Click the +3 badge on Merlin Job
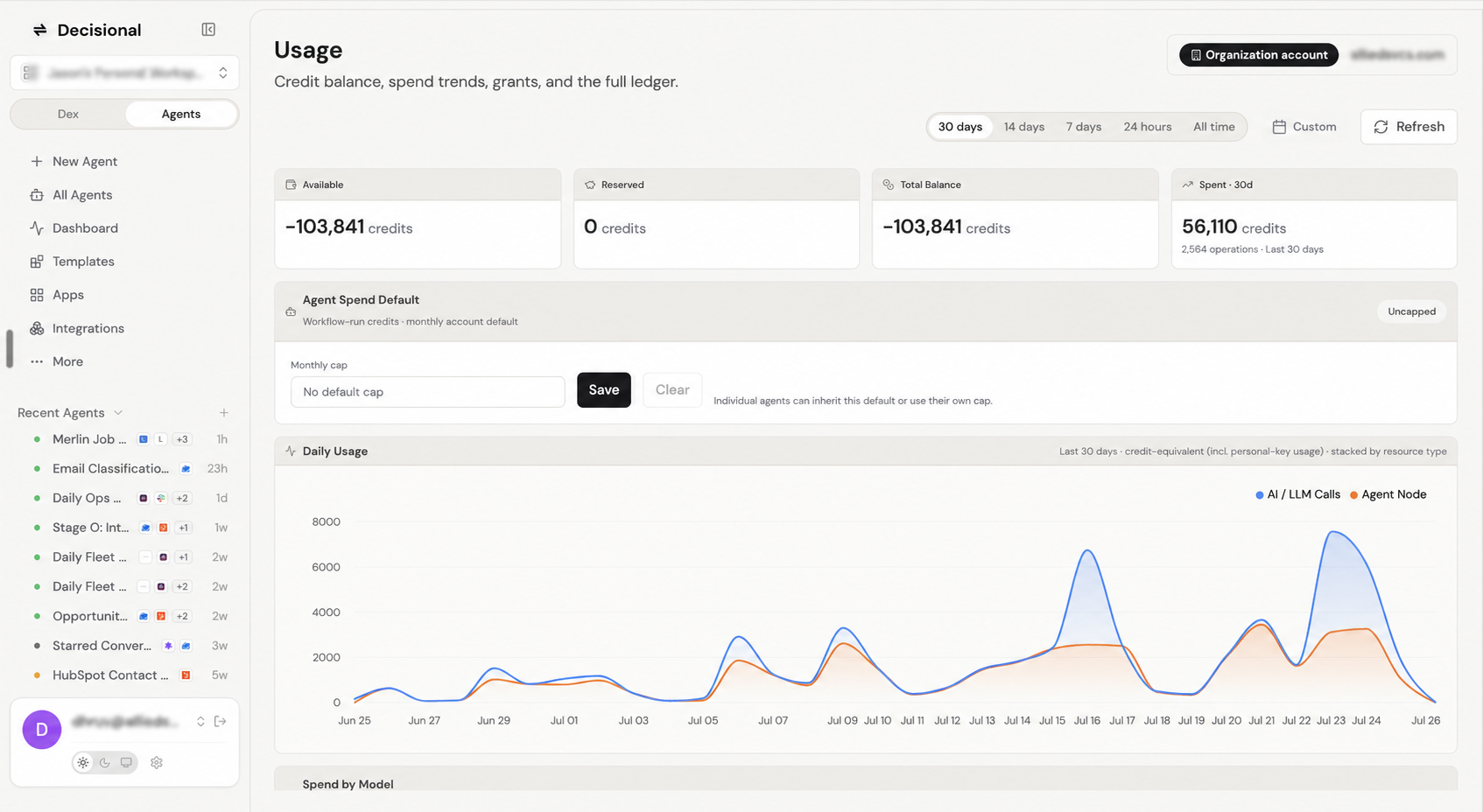Image resolution: width=1483 pixels, height=812 pixels. [x=182, y=439]
